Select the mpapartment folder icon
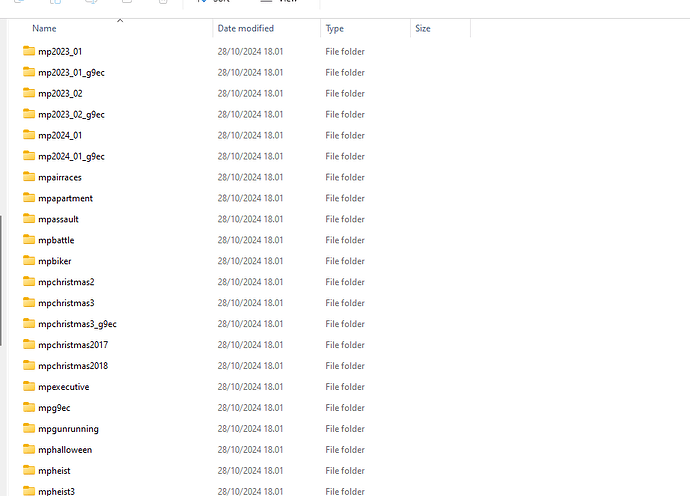 [29, 198]
